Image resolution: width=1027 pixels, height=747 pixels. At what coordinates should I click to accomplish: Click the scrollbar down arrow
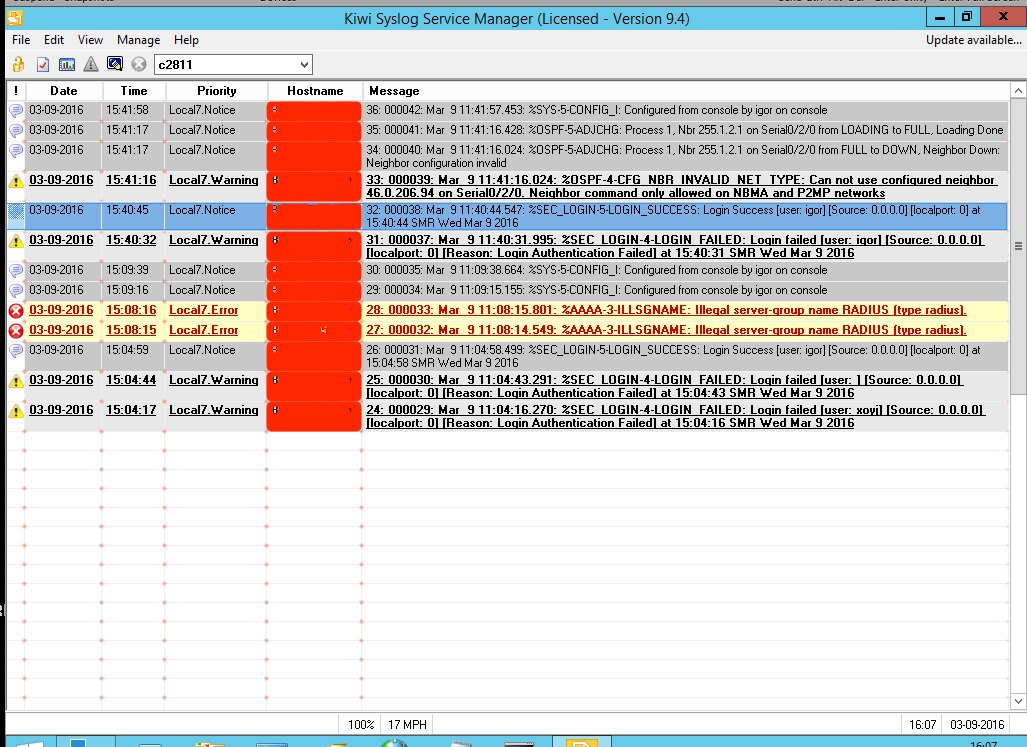pyautogui.click(x=1018, y=701)
